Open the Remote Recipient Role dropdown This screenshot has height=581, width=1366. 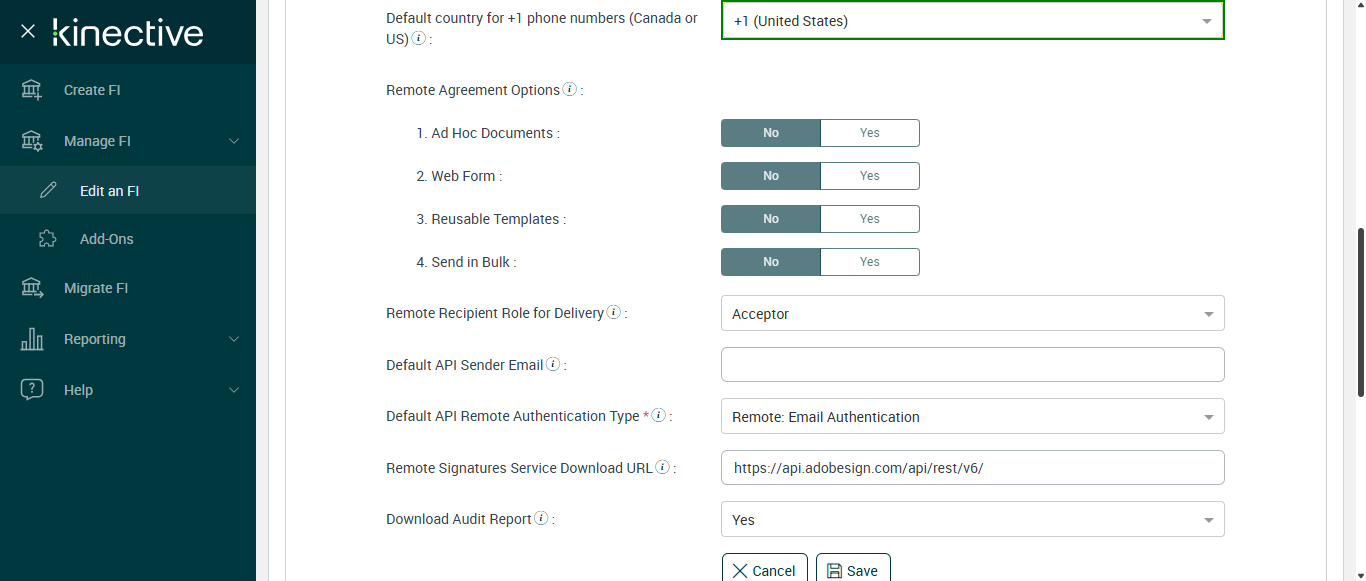(x=972, y=314)
